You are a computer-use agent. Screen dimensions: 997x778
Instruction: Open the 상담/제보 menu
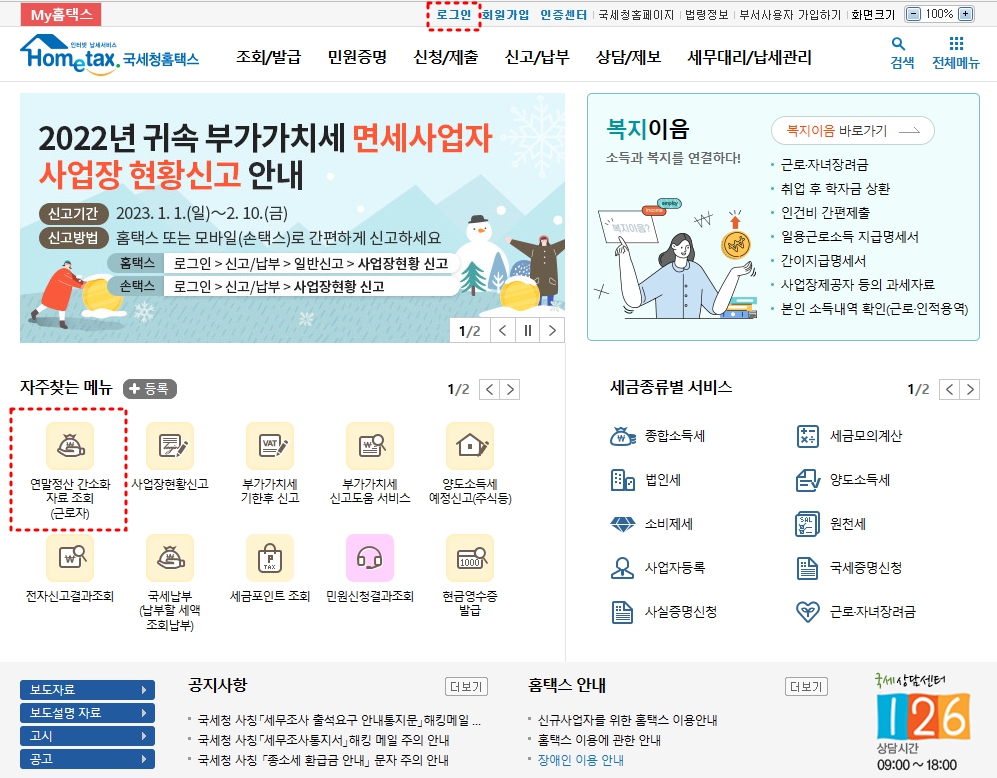point(629,57)
